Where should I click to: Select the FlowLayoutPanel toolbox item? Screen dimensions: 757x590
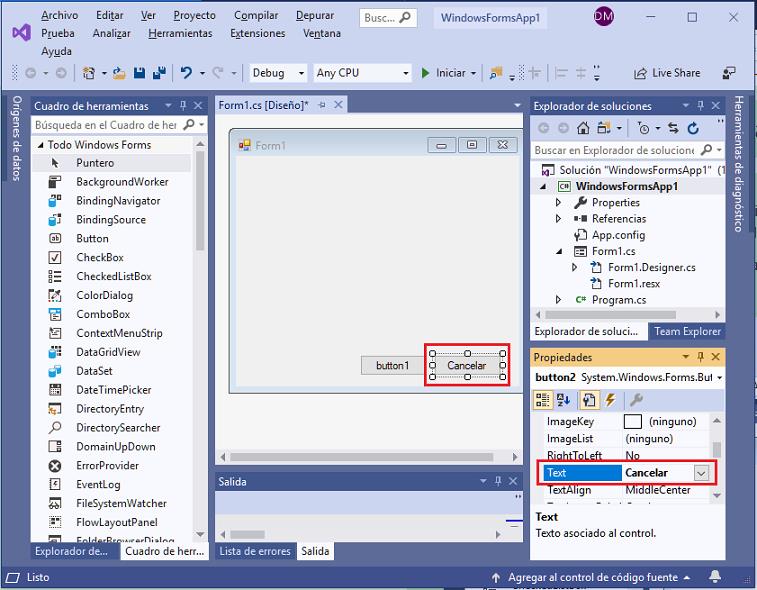(116, 522)
